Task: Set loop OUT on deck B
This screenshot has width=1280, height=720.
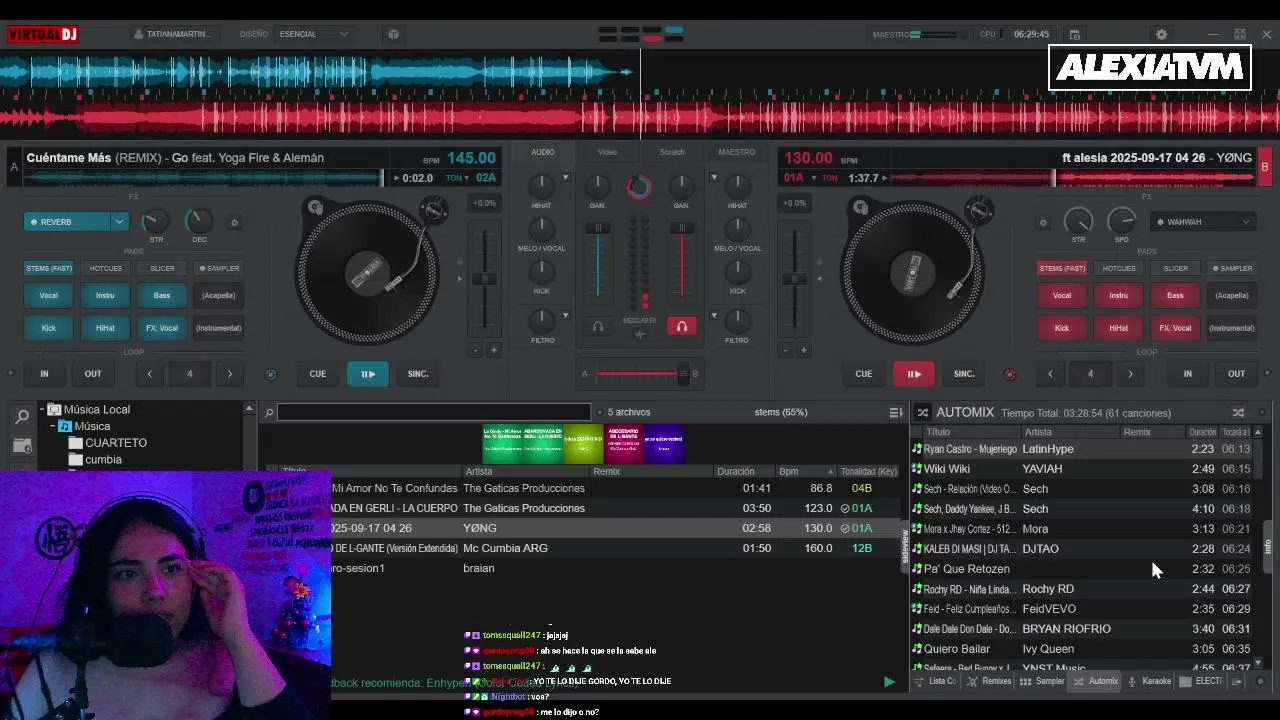Action: click(x=1237, y=374)
